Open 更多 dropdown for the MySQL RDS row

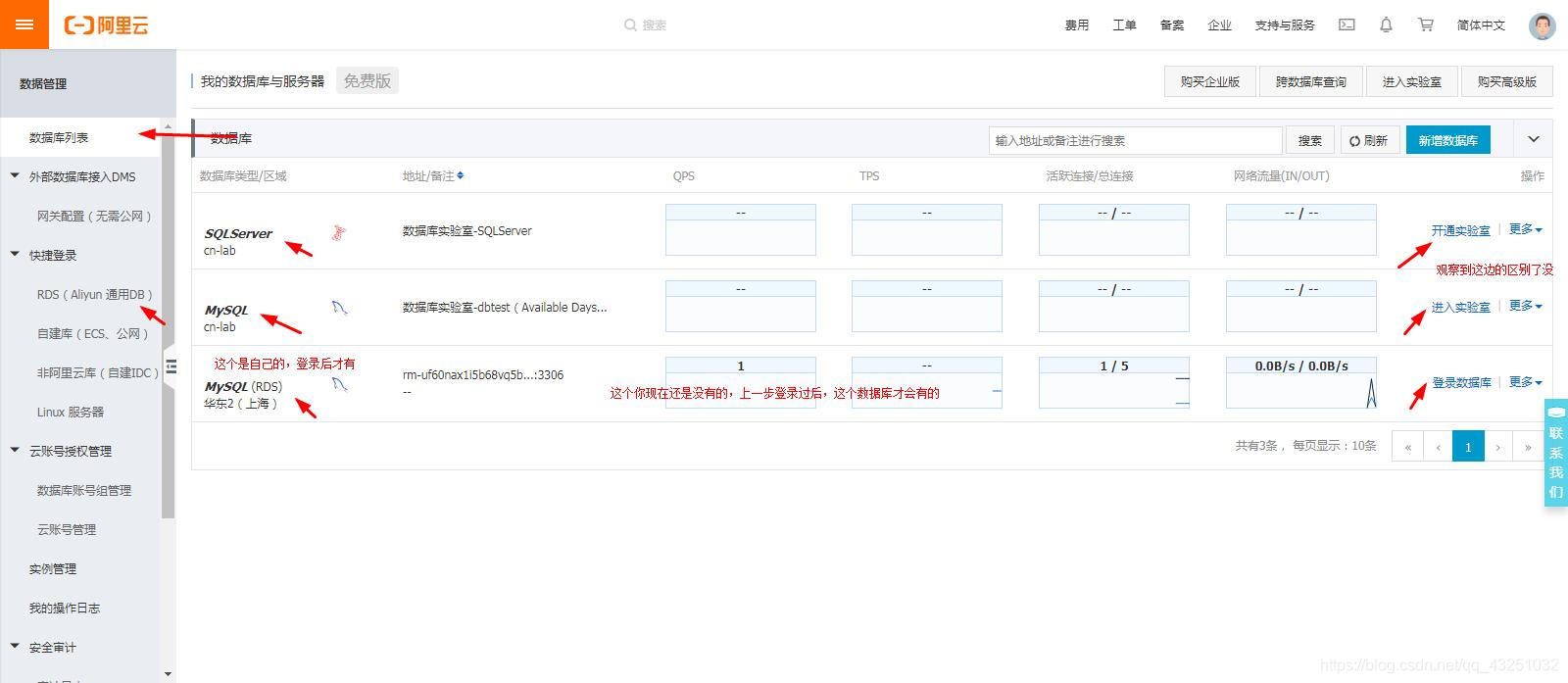[x=1526, y=382]
